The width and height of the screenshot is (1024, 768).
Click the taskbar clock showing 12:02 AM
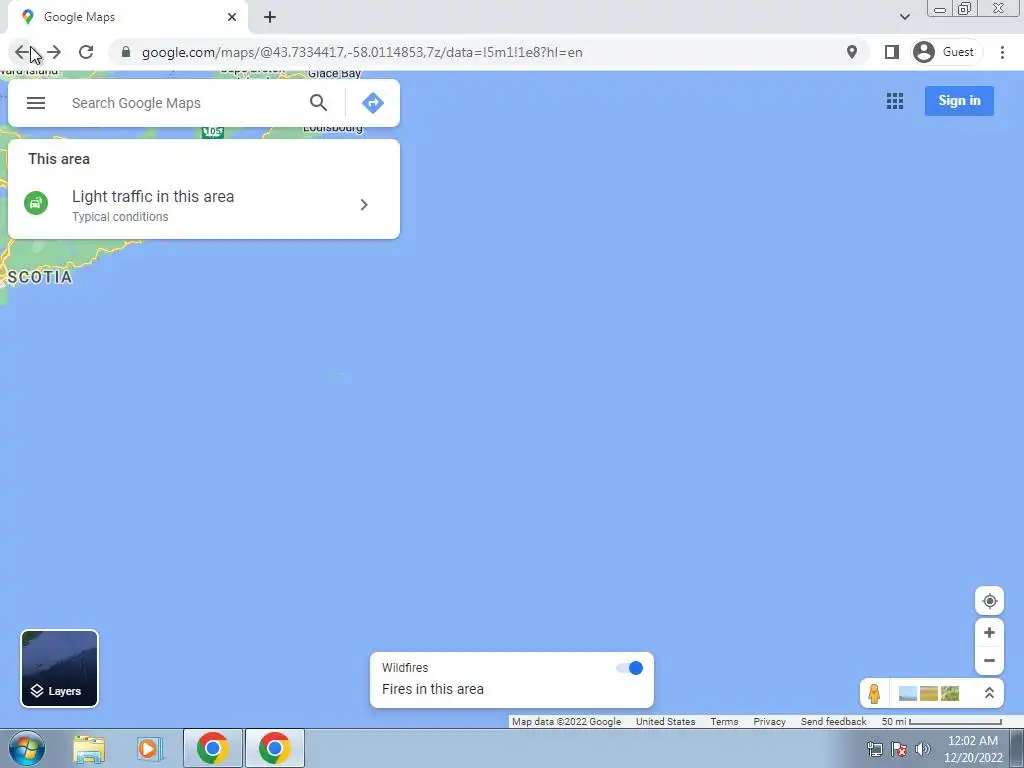[x=973, y=748]
